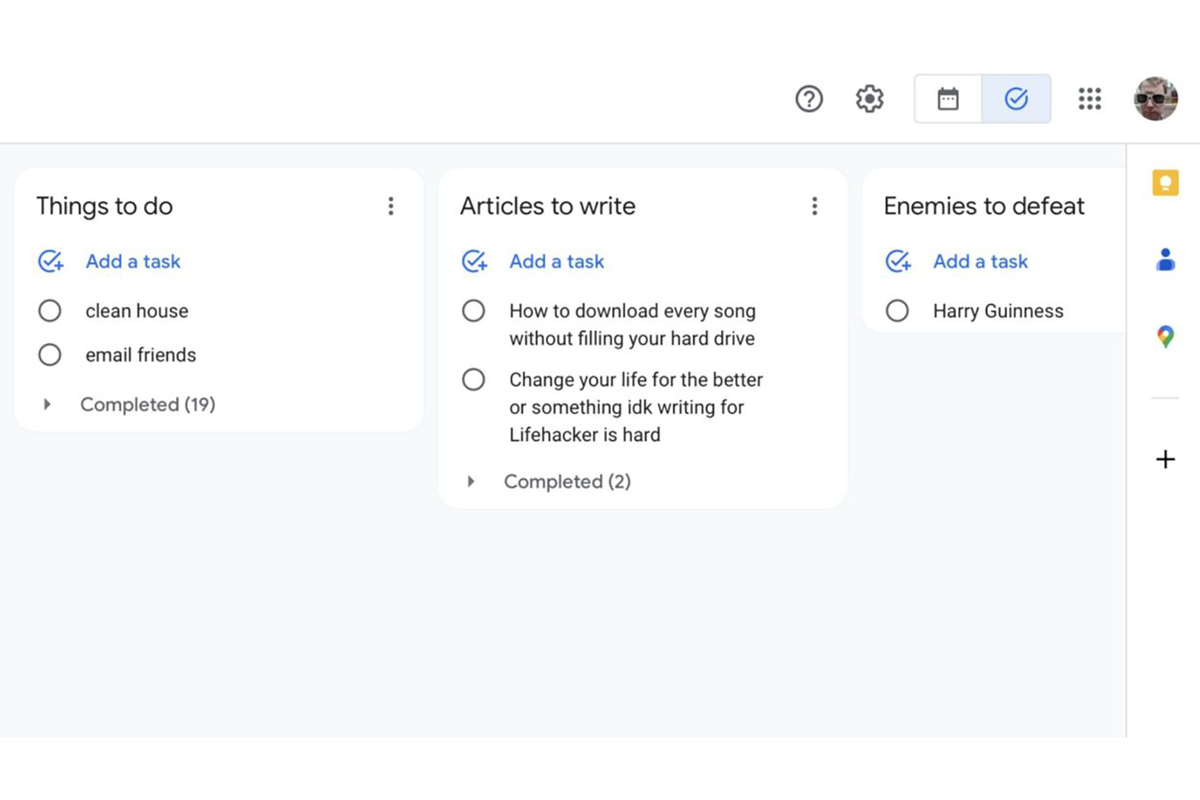The image size is (1200, 800).
Task: Switch to Tasks view
Action: pos(1016,99)
